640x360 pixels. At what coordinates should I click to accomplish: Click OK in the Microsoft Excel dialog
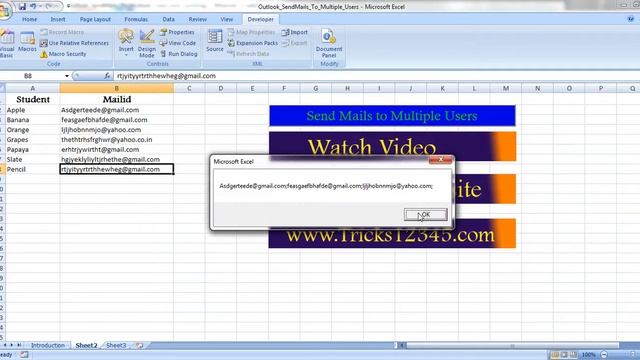(425, 214)
